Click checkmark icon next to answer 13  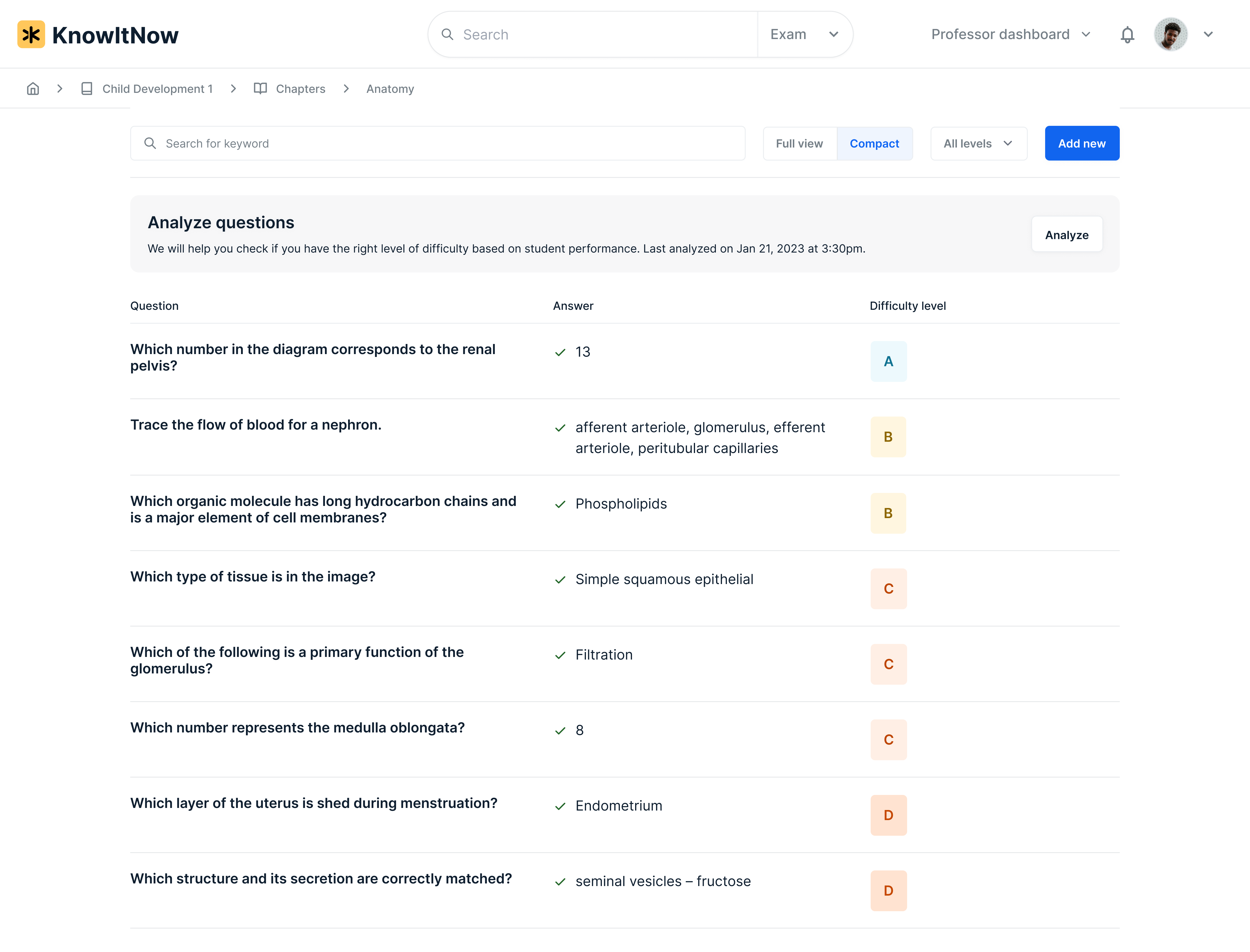(x=560, y=352)
